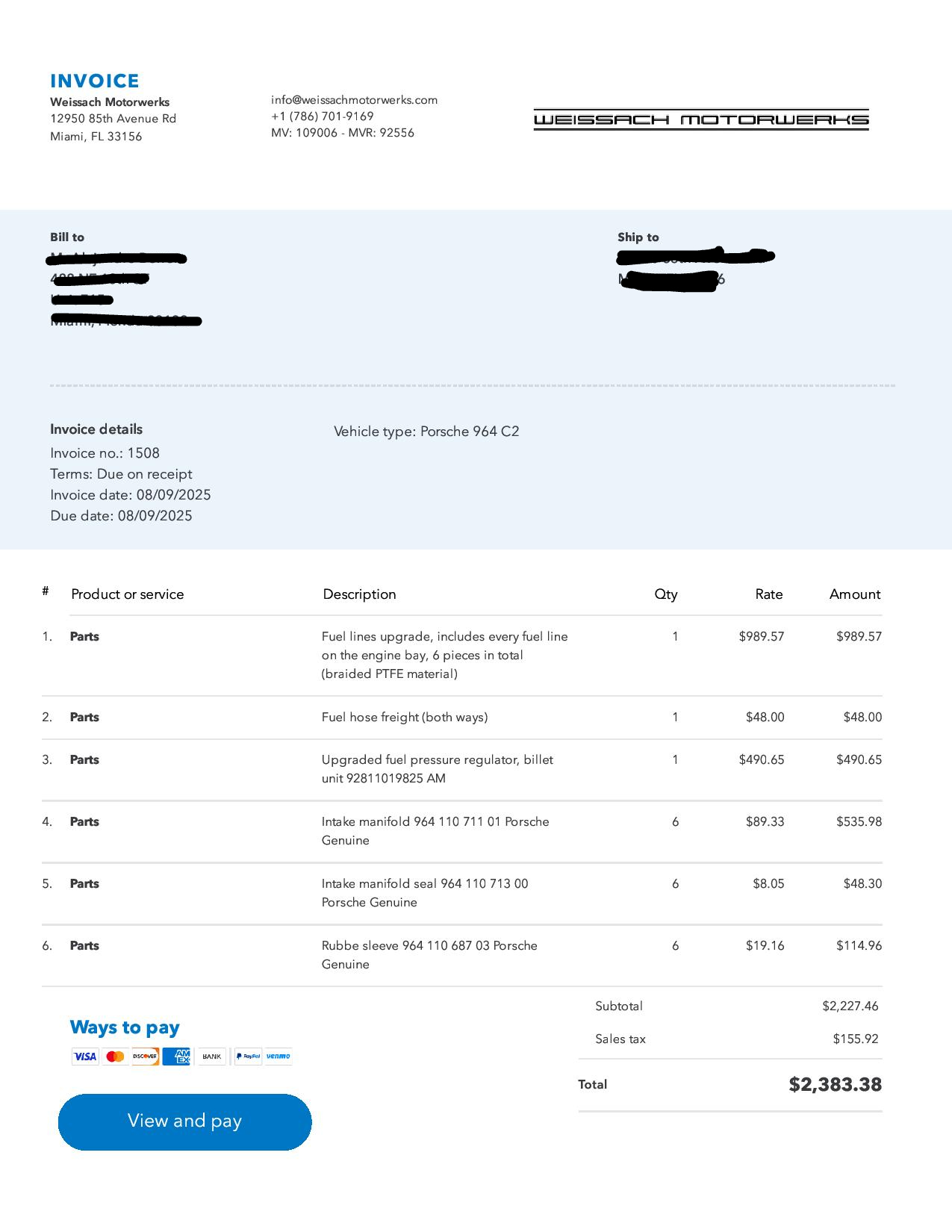Select the Discover card icon
952x1232 pixels.
point(146,1056)
